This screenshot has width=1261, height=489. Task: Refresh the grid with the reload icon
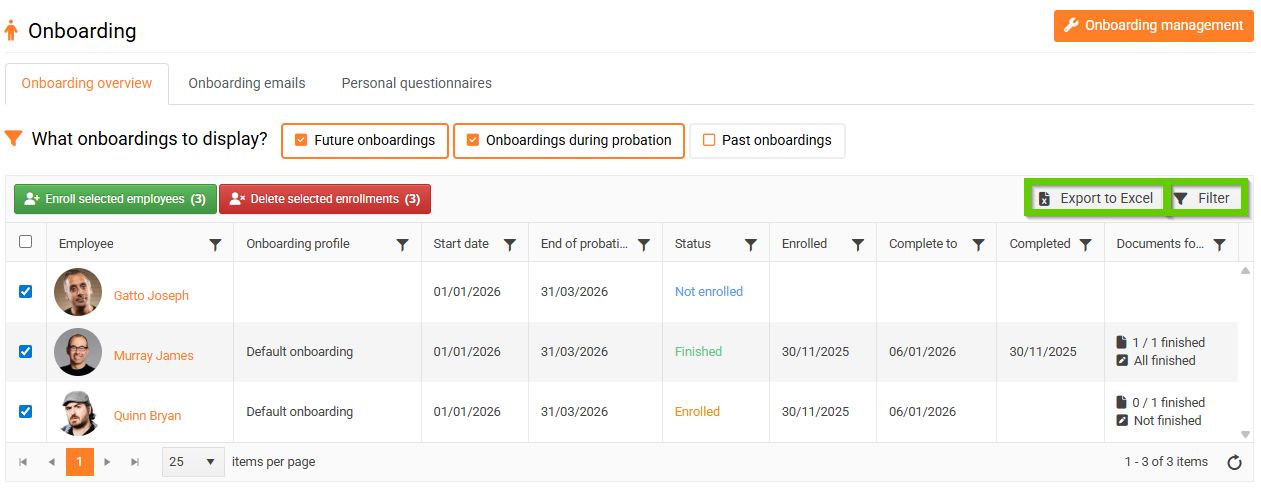[x=1234, y=462]
